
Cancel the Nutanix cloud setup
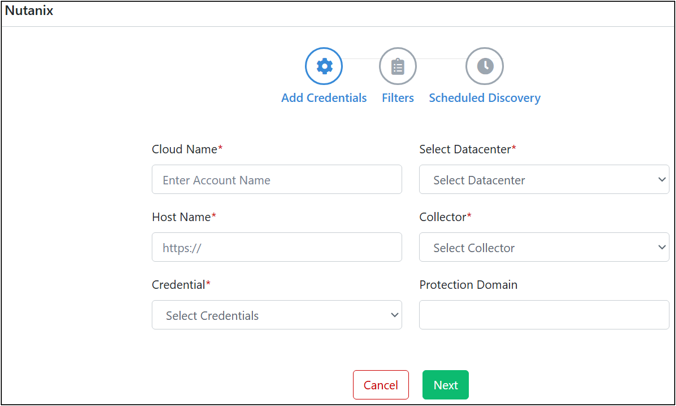click(x=381, y=384)
